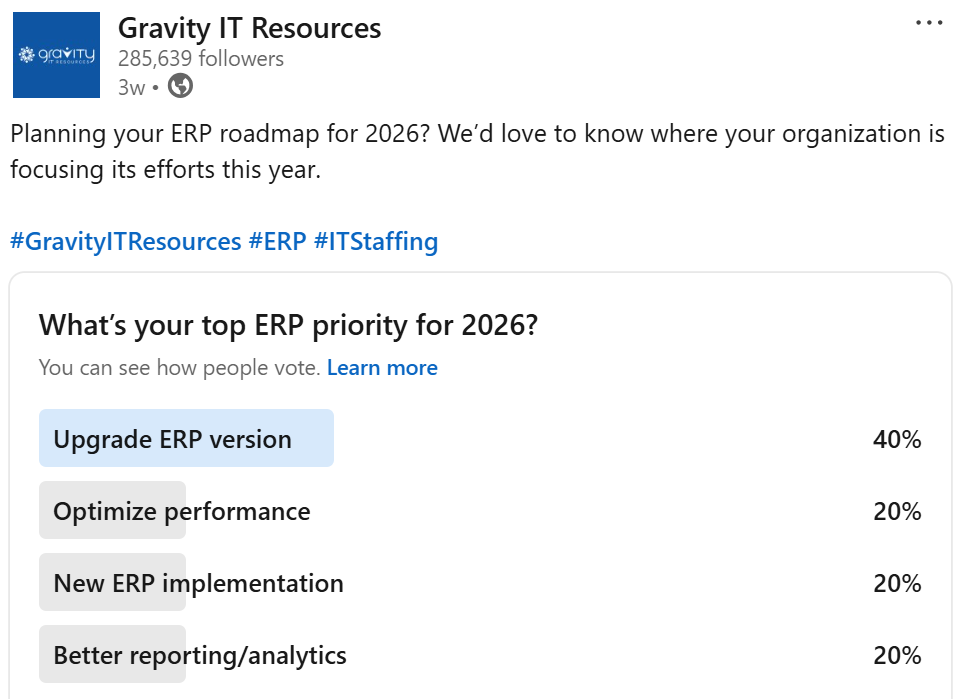Click the 40% result for Upgrade ERP version
The height and width of the screenshot is (699, 970).
coord(896,439)
